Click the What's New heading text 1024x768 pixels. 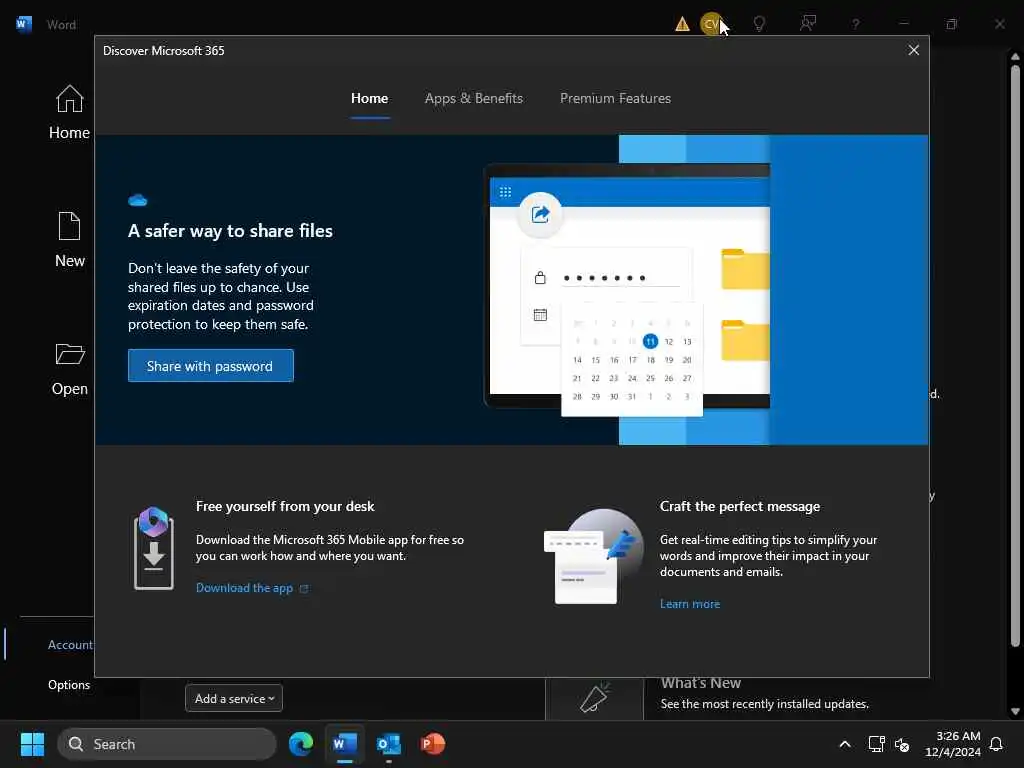[x=701, y=683]
